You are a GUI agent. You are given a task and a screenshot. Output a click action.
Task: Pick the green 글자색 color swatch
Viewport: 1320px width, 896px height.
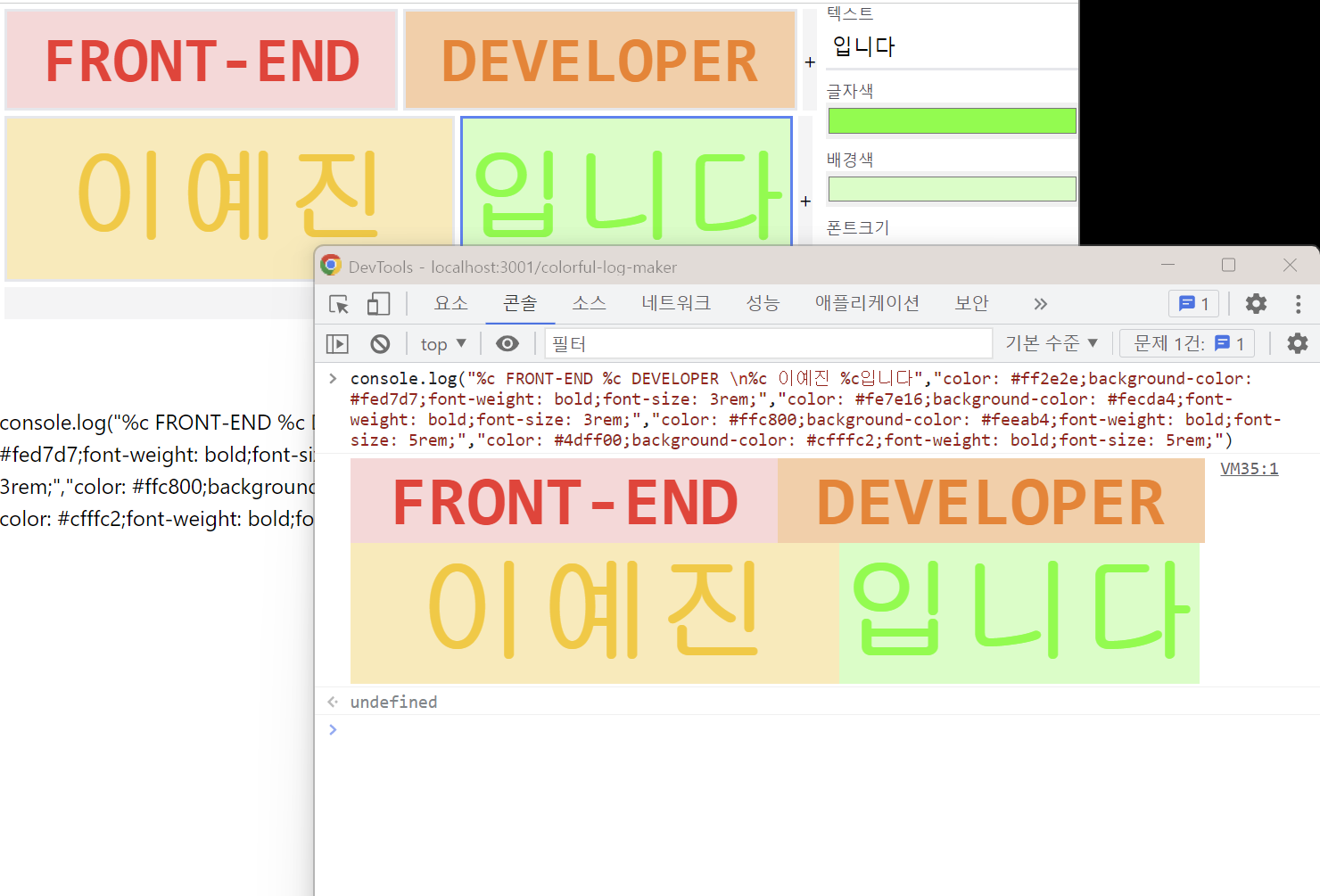tap(951, 120)
